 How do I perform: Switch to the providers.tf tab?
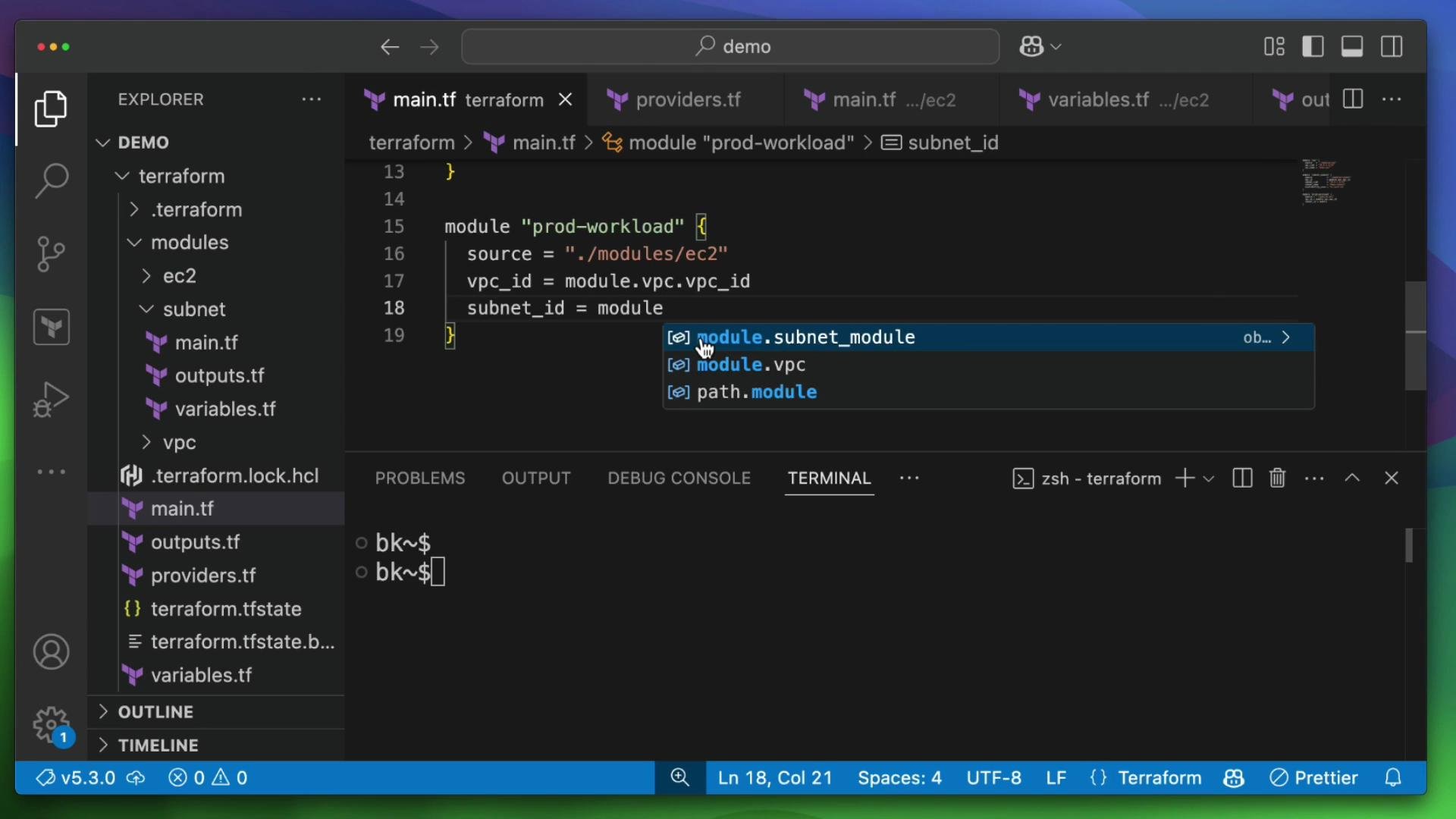(x=687, y=99)
